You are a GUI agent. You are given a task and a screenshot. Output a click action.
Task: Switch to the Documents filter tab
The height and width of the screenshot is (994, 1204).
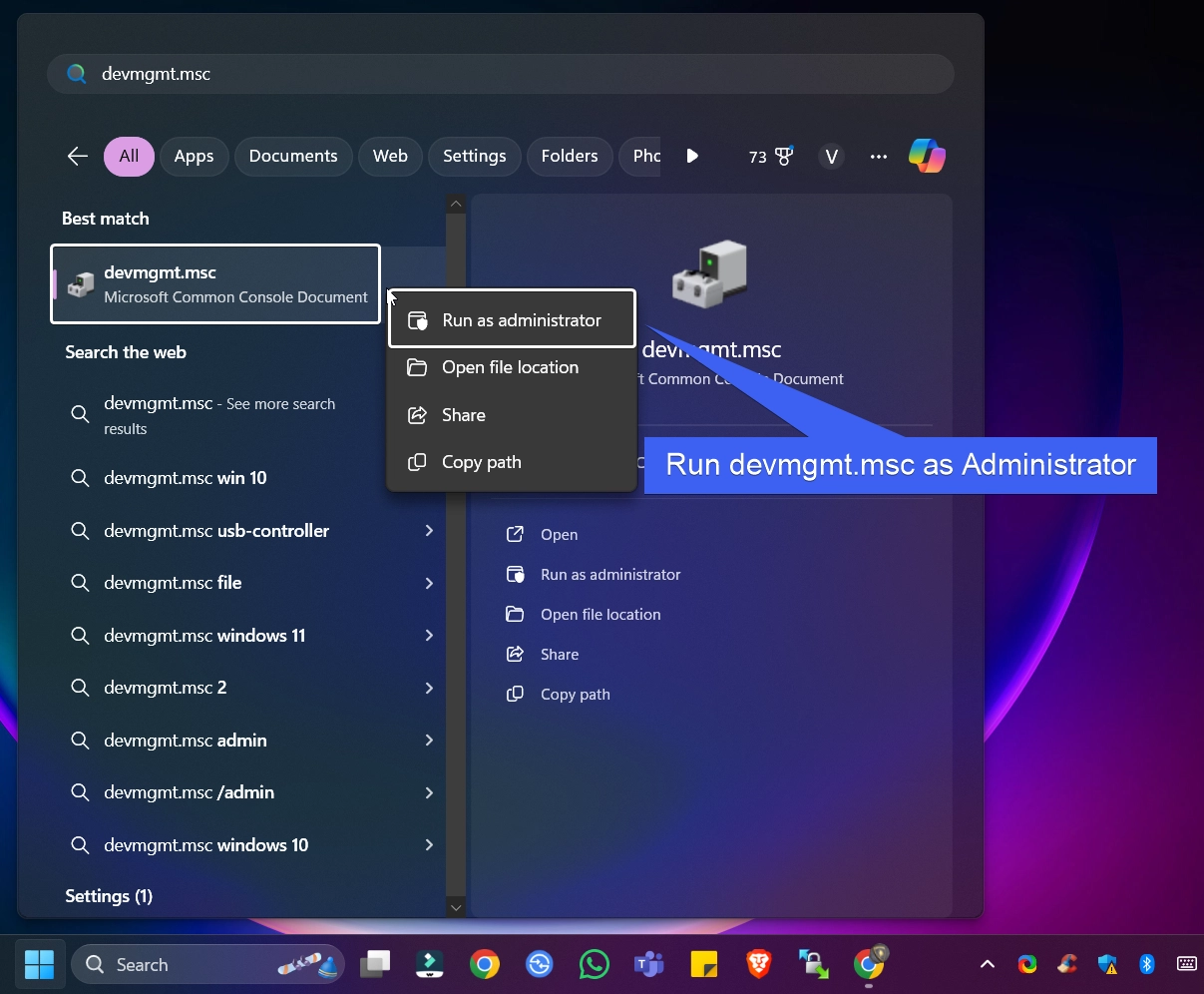(293, 156)
